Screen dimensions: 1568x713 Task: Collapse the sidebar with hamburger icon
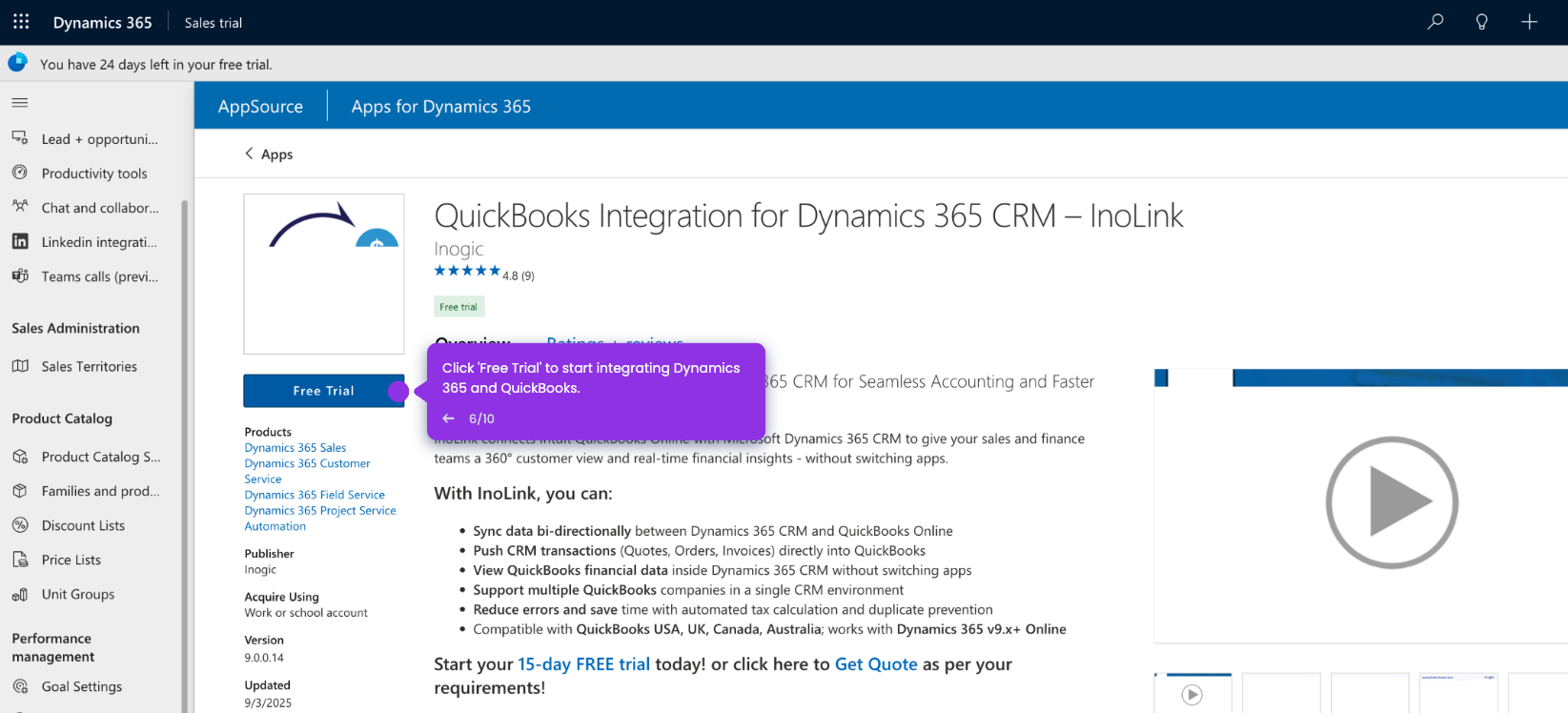pyautogui.click(x=20, y=102)
